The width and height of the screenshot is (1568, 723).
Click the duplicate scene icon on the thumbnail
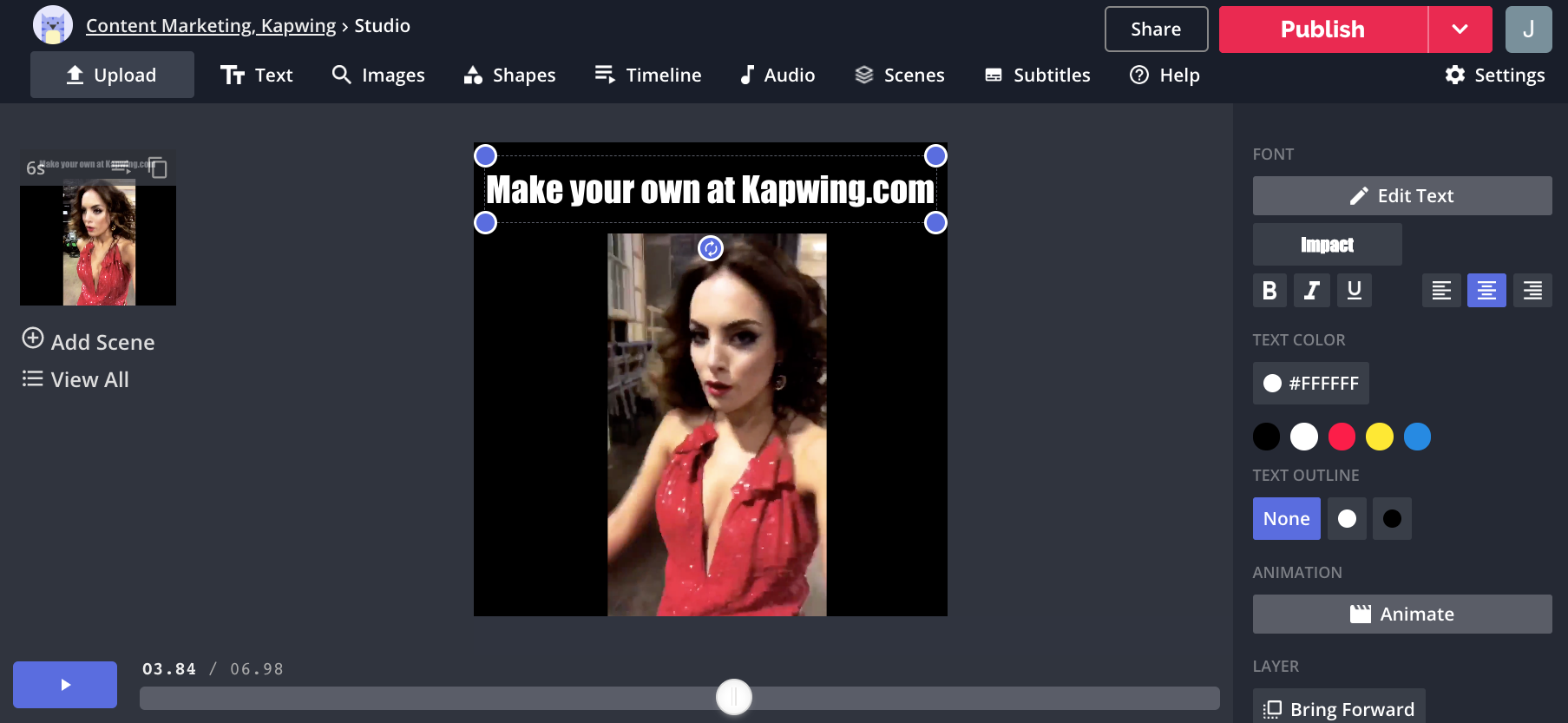coord(157,167)
